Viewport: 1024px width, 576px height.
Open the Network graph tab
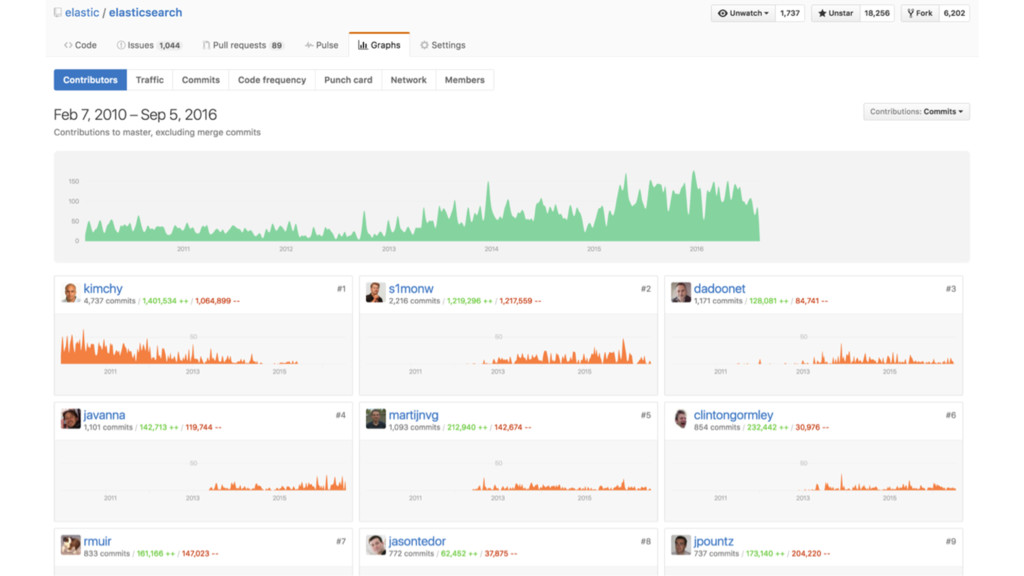408,80
